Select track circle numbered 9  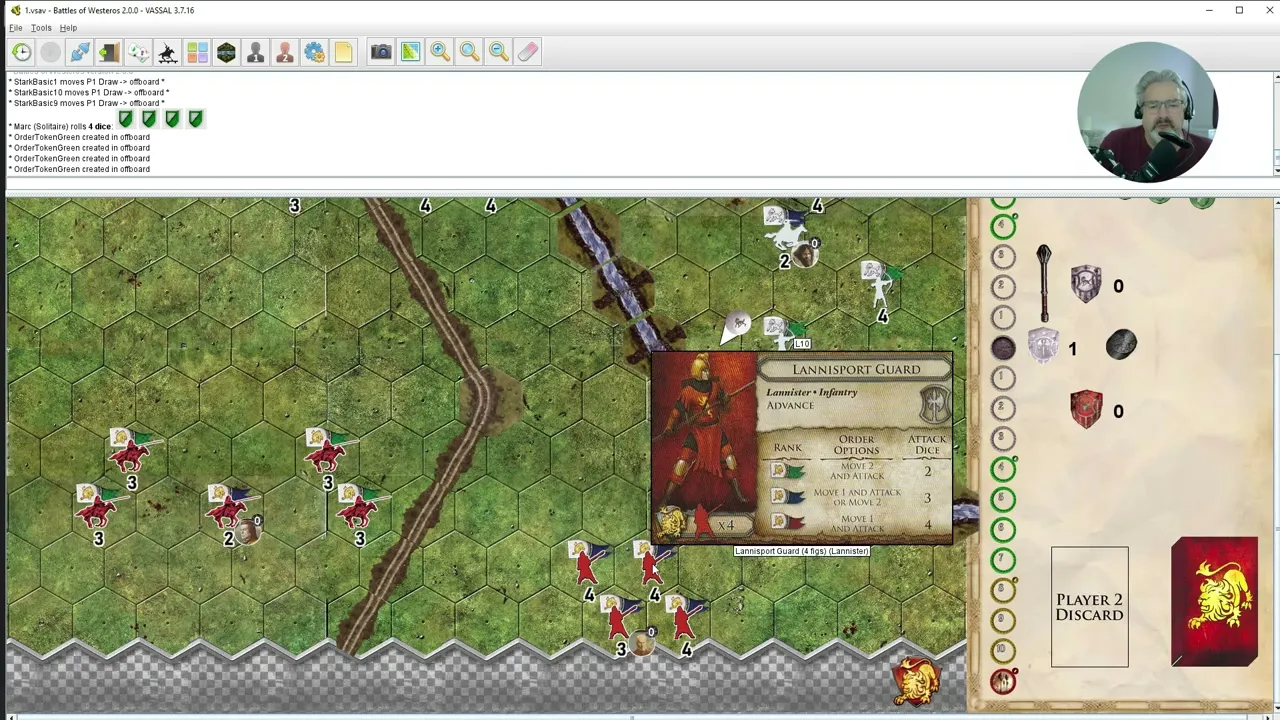click(x=1003, y=620)
